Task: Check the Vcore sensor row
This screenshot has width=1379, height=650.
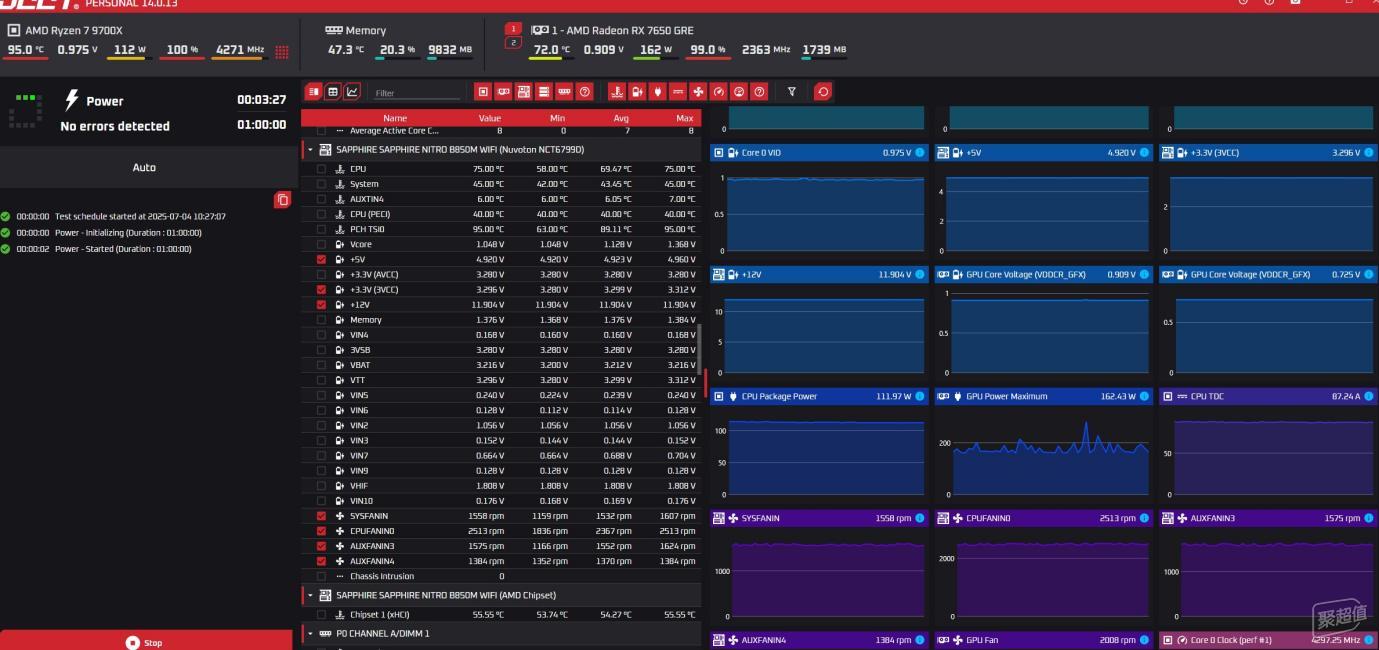Action: click(x=321, y=244)
